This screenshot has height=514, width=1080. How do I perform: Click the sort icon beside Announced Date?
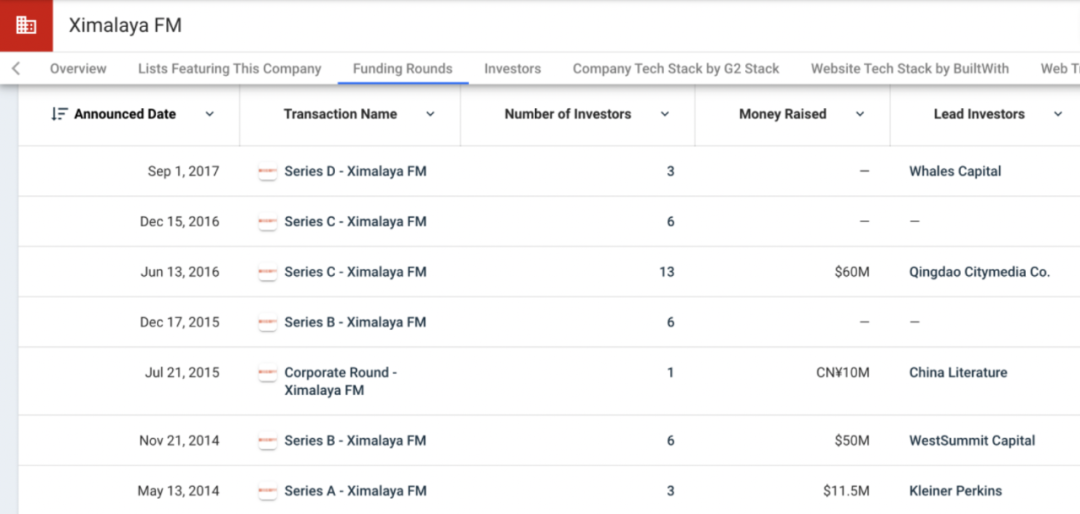59,114
